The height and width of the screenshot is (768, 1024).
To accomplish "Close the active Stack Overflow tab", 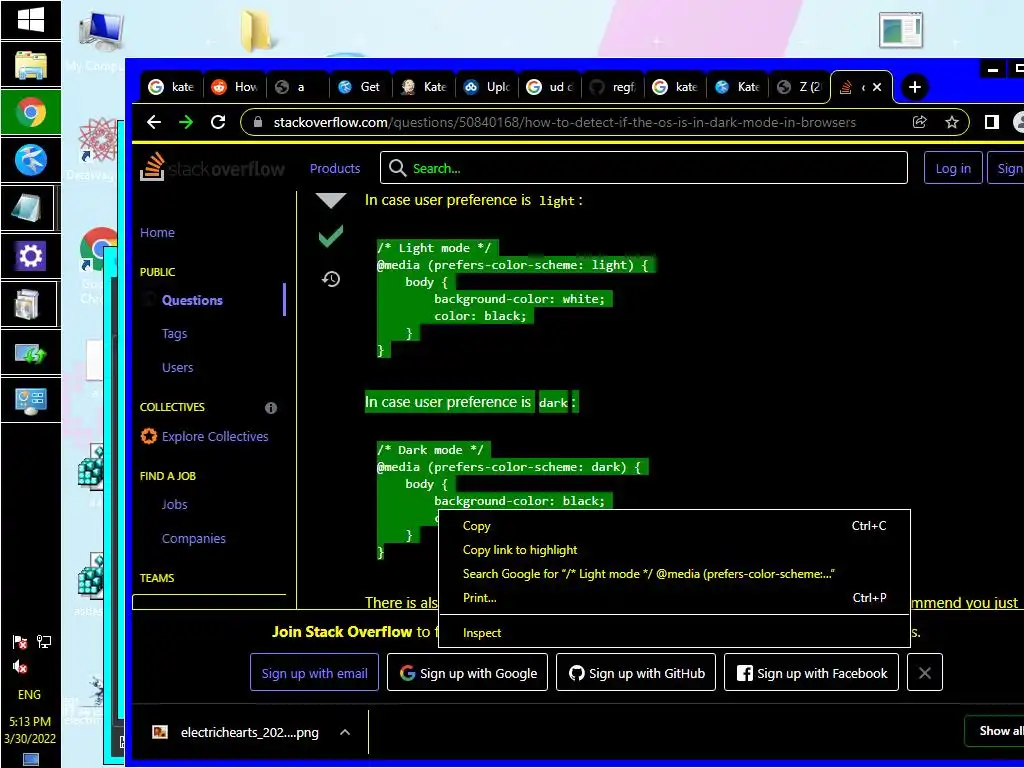I will (x=877, y=87).
